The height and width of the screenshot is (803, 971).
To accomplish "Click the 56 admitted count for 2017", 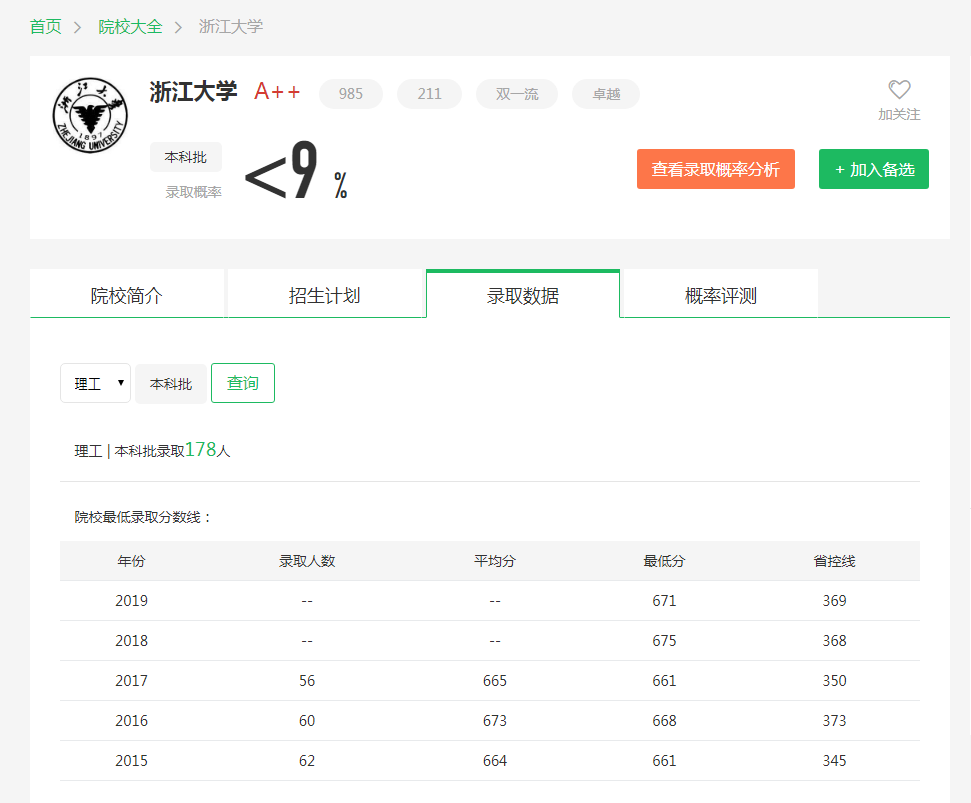I will tap(307, 681).
